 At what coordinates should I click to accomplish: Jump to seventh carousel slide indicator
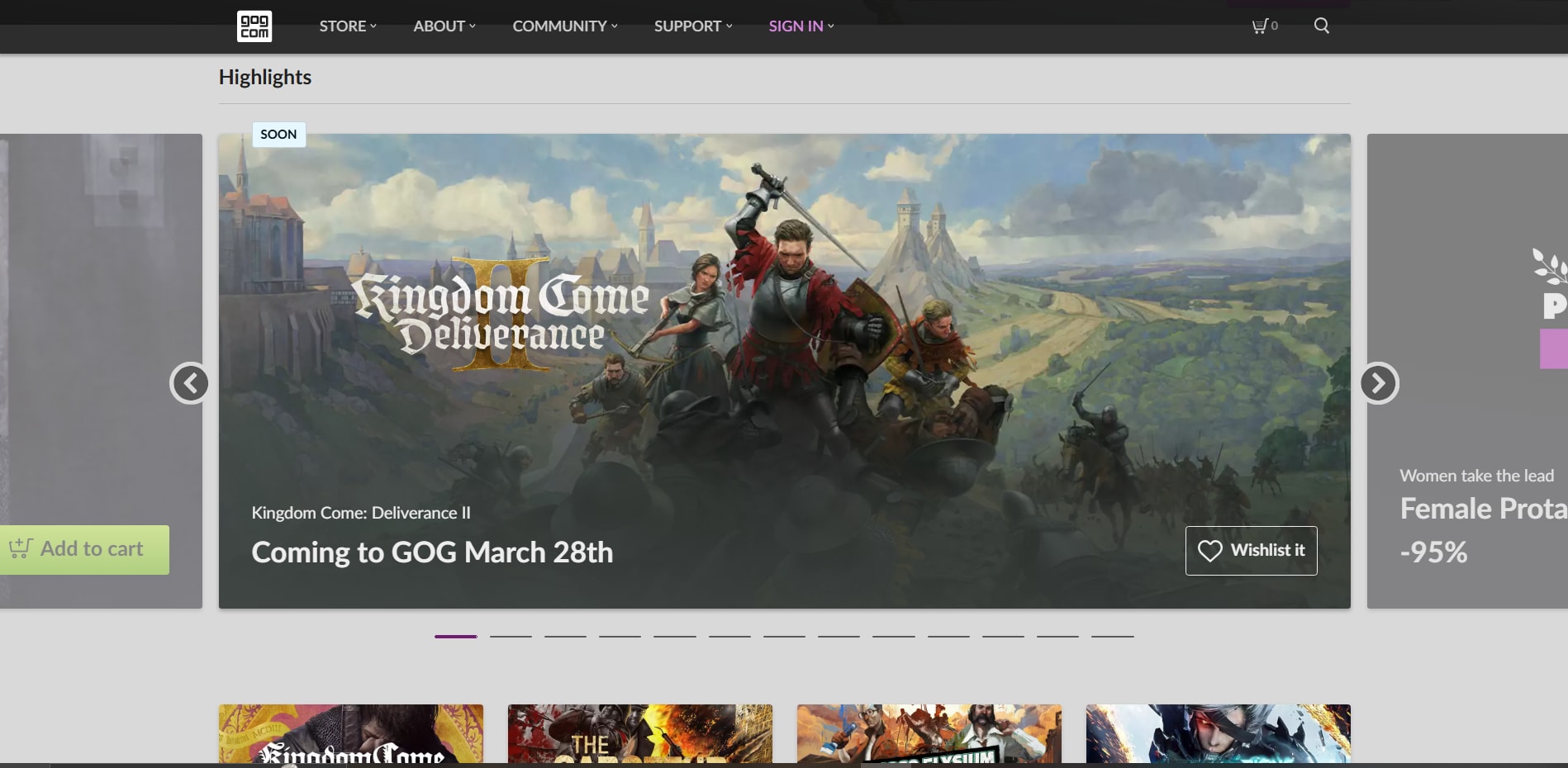[784, 637]
